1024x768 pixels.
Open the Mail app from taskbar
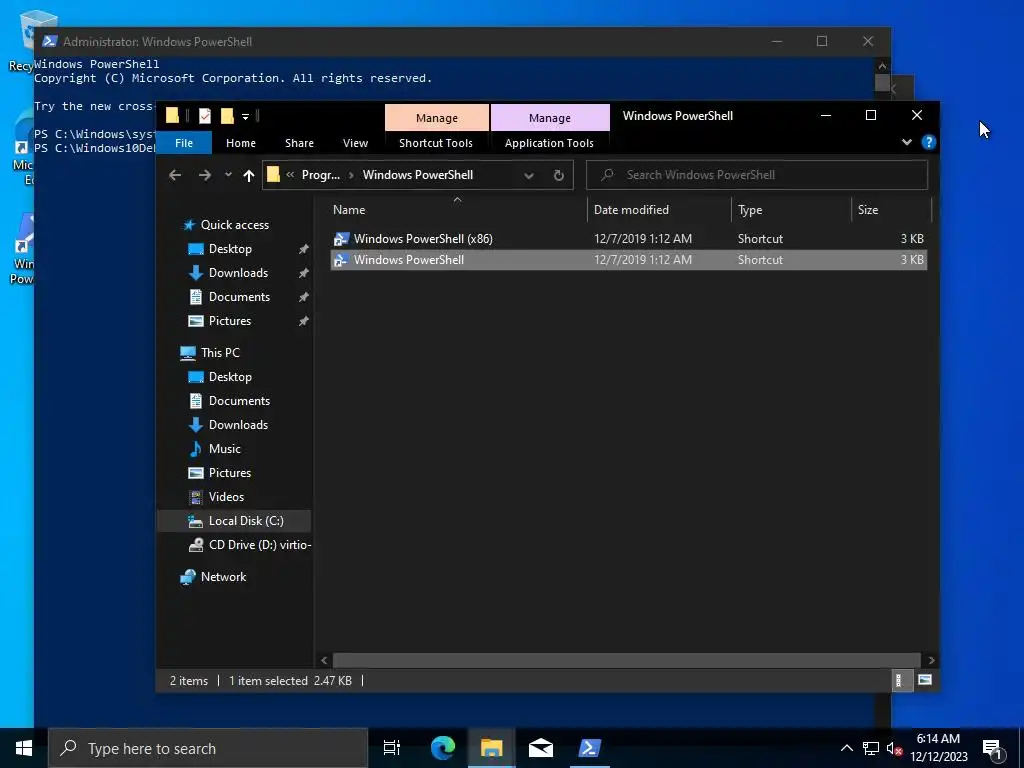click(x=540, y=748)
